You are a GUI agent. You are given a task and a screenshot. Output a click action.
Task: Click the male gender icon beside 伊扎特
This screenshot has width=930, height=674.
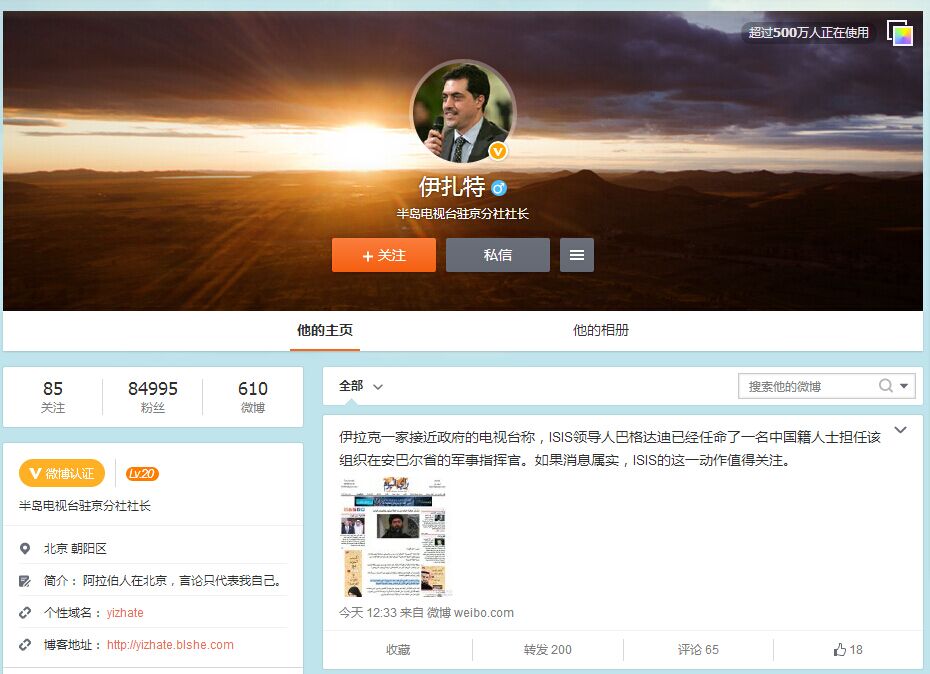point(499,188)
